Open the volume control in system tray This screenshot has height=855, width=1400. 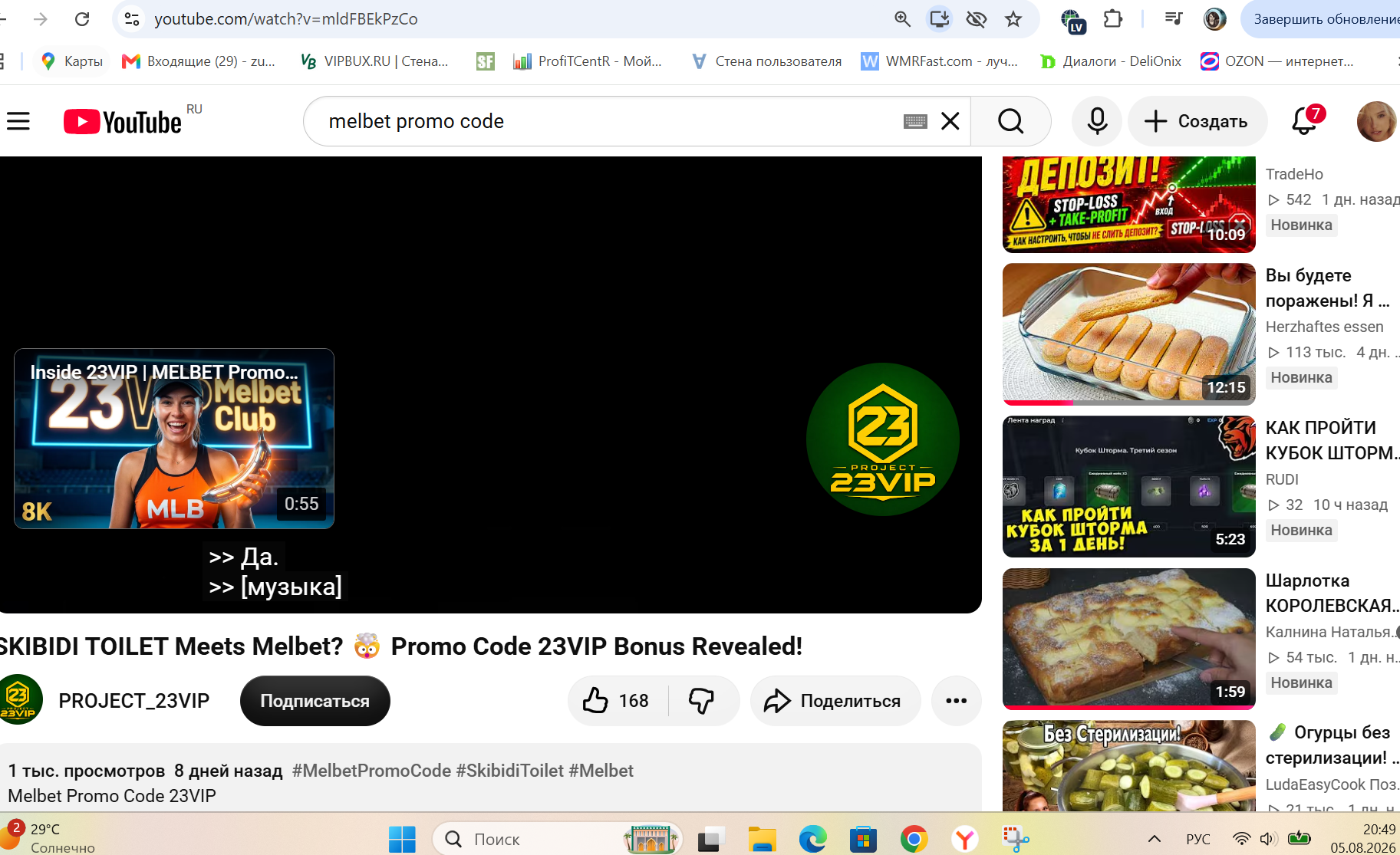[1268, 839]
